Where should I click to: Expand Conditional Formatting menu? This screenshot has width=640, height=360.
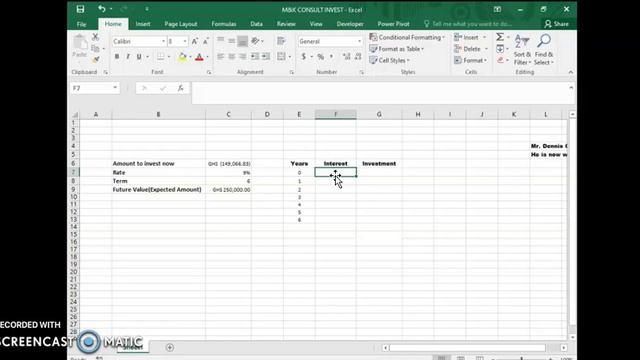click(x=407, y=37)
